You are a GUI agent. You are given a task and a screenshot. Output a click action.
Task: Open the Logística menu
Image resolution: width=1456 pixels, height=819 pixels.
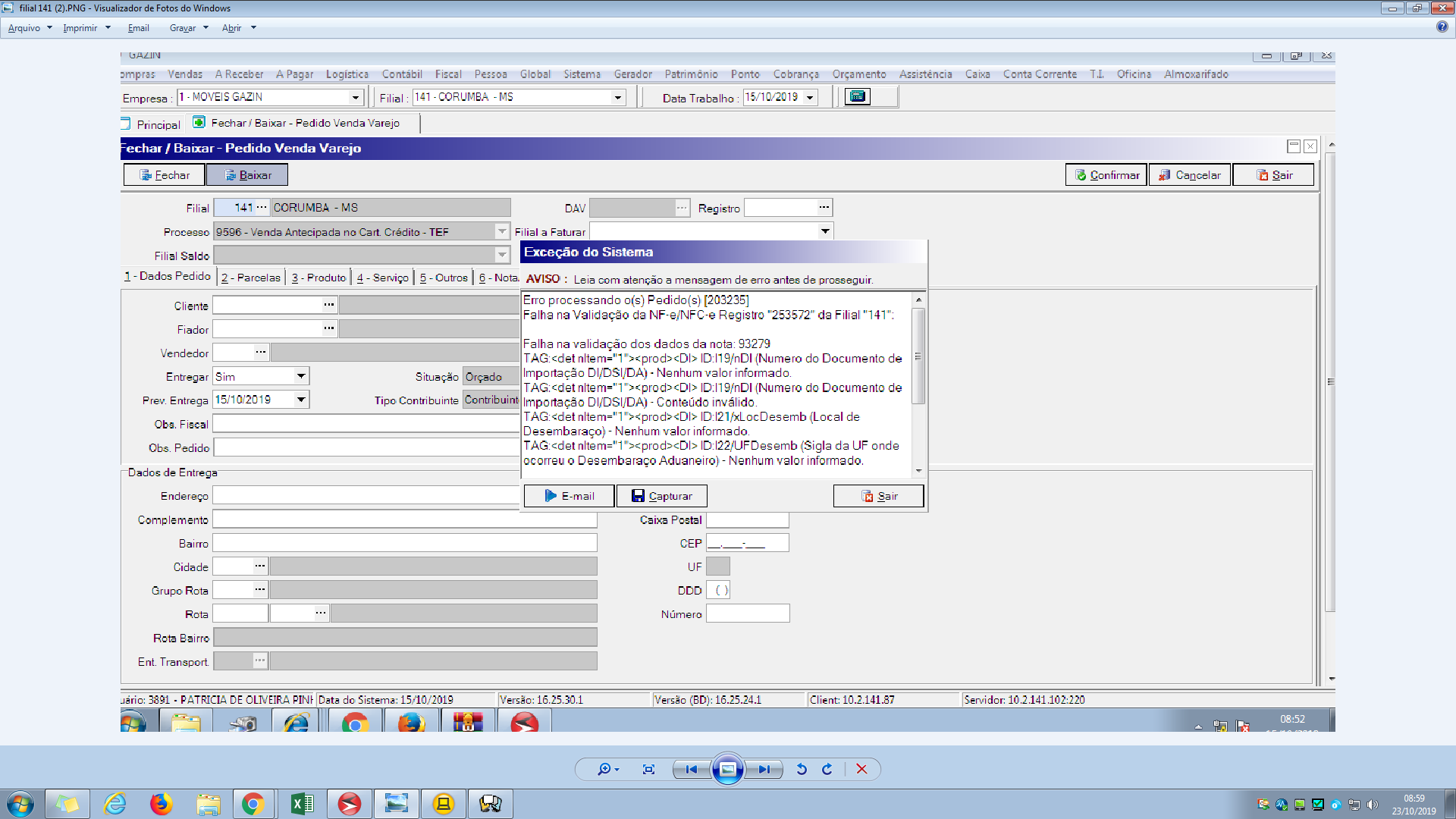click(347, 74)
